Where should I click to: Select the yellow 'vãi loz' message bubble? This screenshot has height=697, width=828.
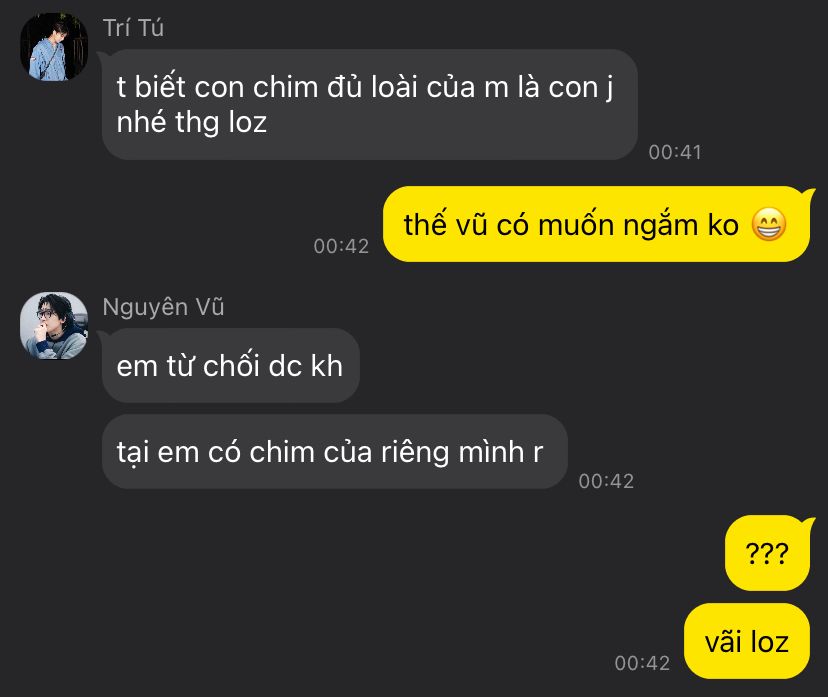coord(747,641)
